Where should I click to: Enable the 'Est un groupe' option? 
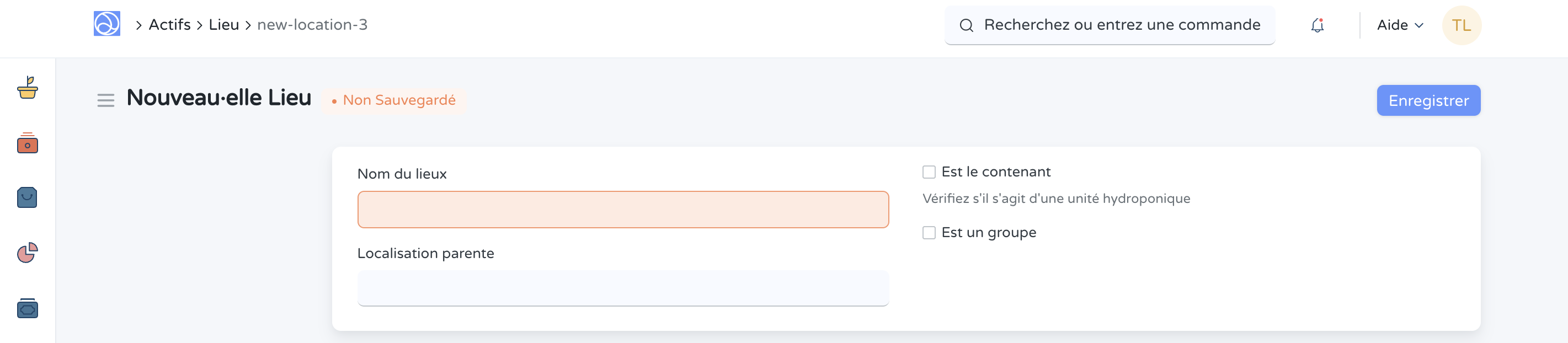[928, 232]
